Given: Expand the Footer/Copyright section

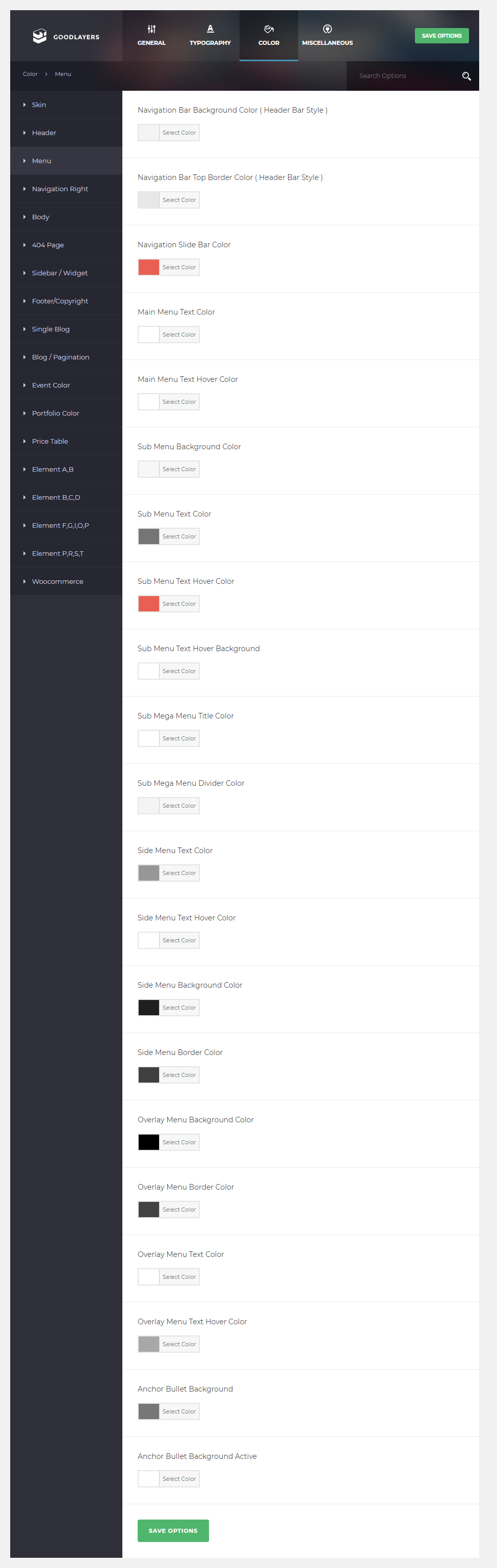Looking at the screenshot, I should 66,301.
